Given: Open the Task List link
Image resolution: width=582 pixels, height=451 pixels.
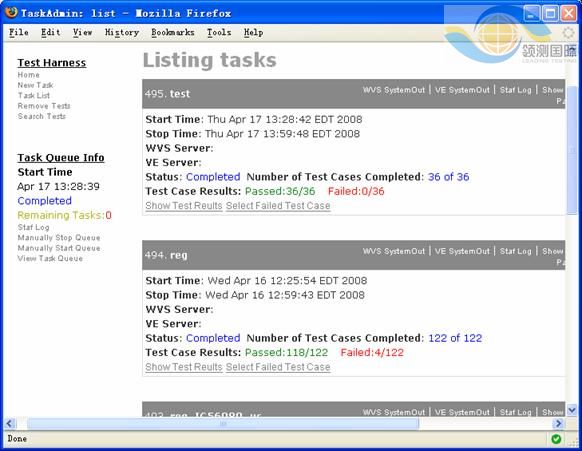Looking at the screenshot, I should click(x=34, y=95).
